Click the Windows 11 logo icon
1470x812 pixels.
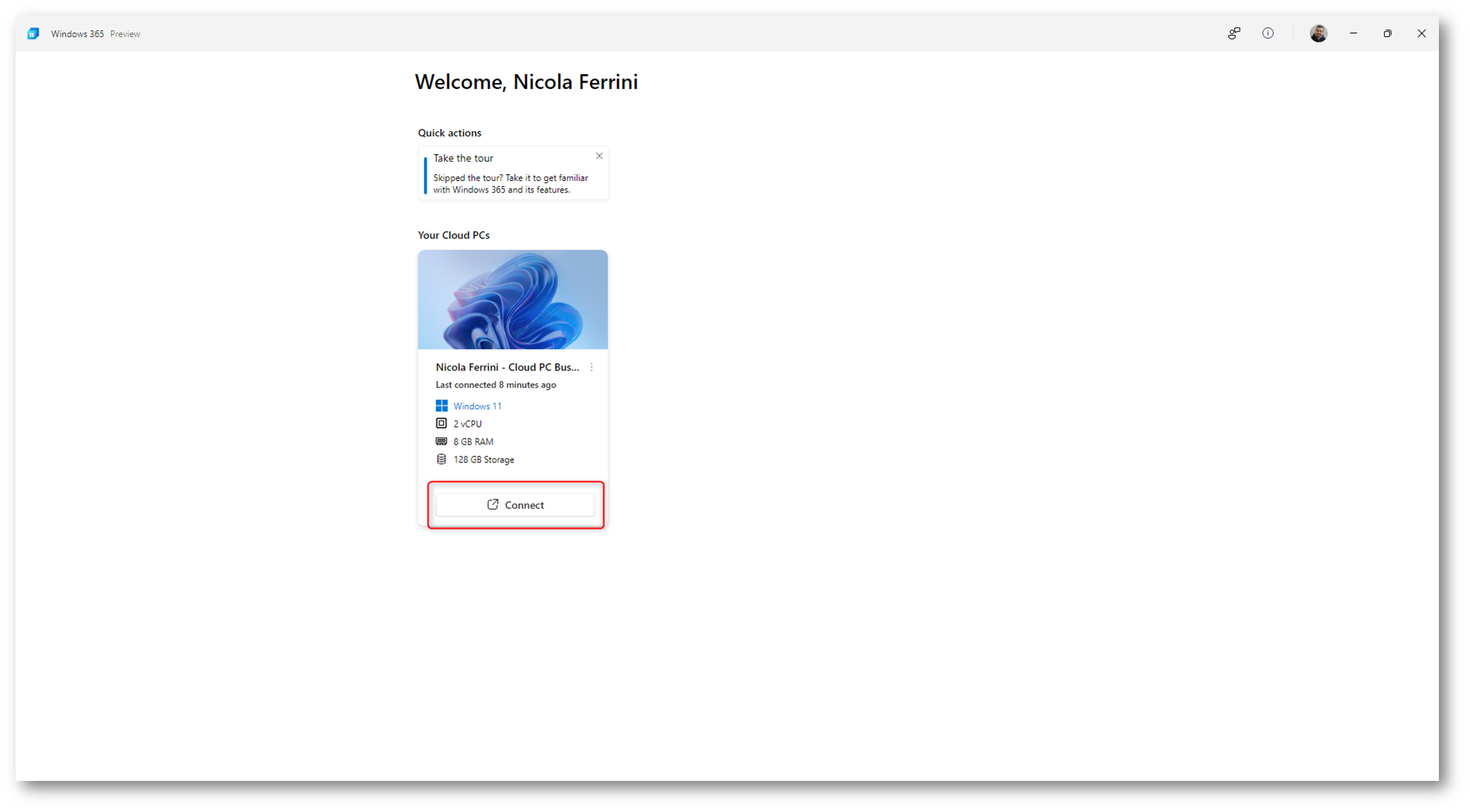pos(442,405)
